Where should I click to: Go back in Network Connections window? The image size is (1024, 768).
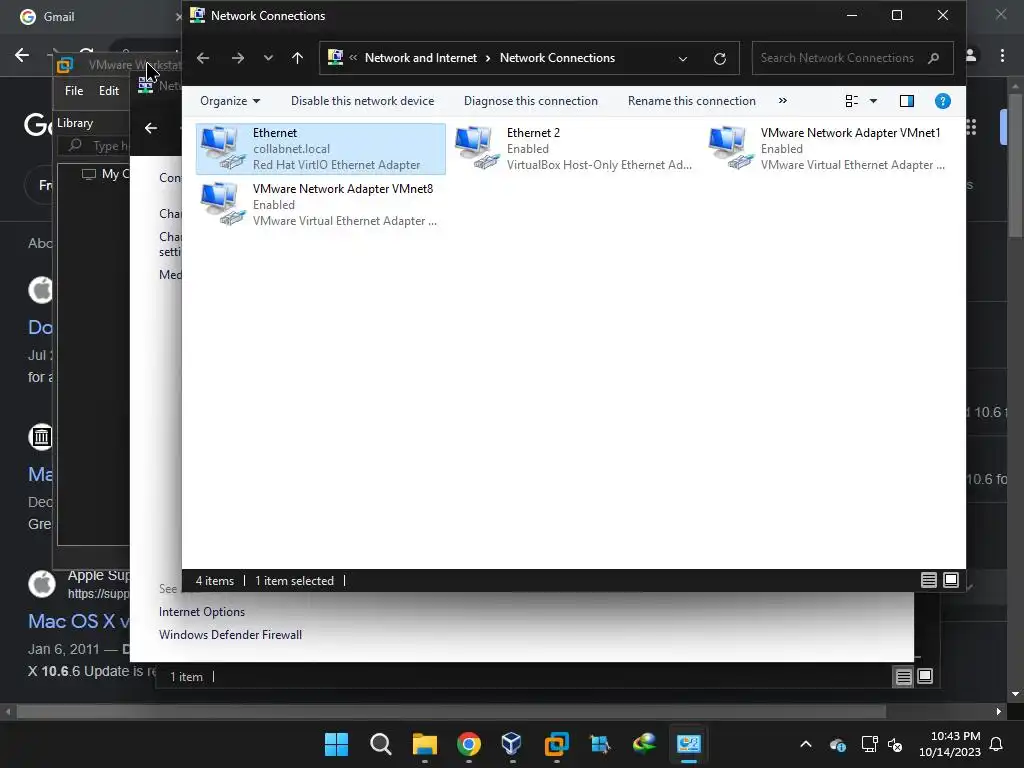coord(203,58)
